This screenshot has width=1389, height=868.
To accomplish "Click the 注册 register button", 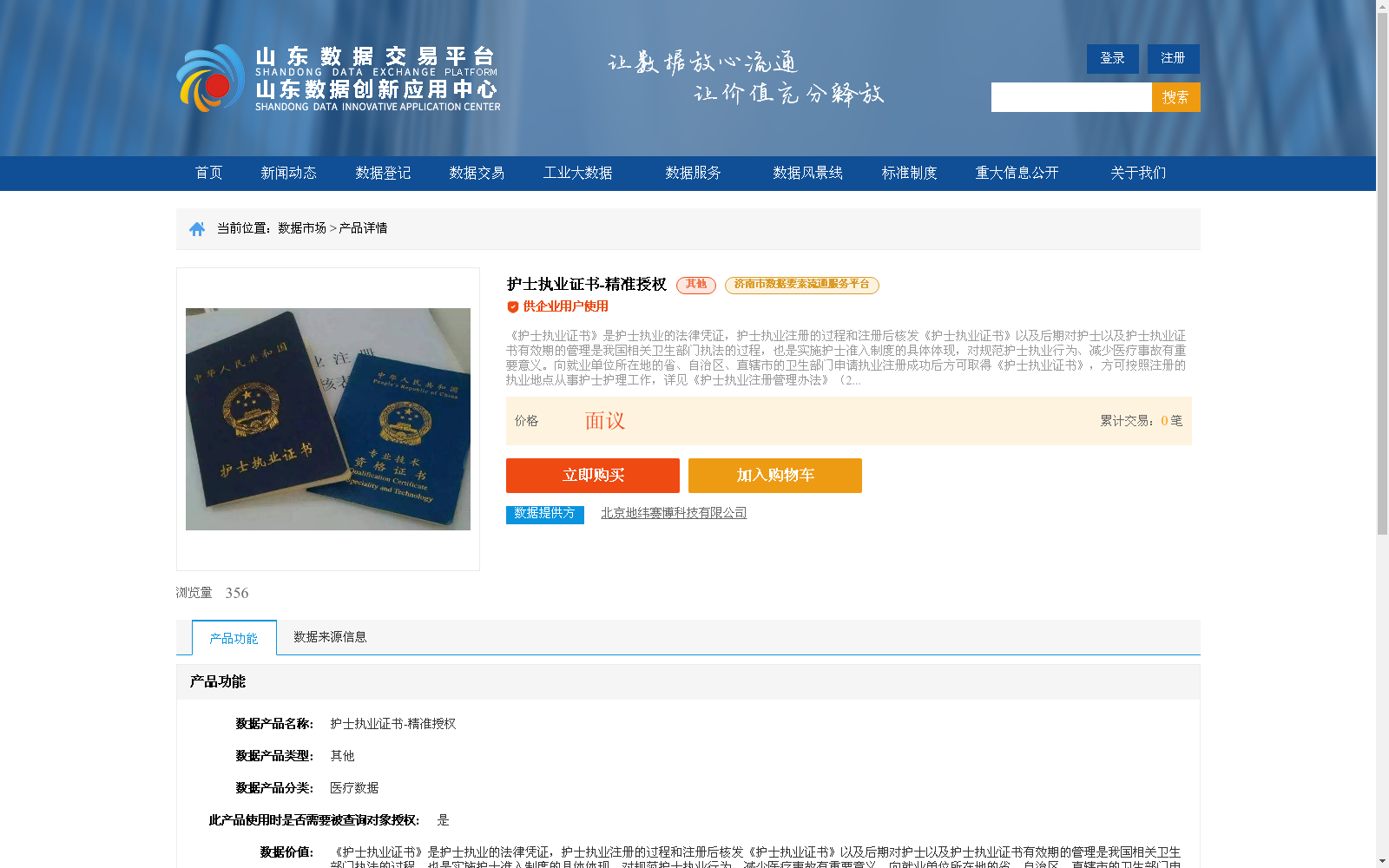I will point(1174,59).
